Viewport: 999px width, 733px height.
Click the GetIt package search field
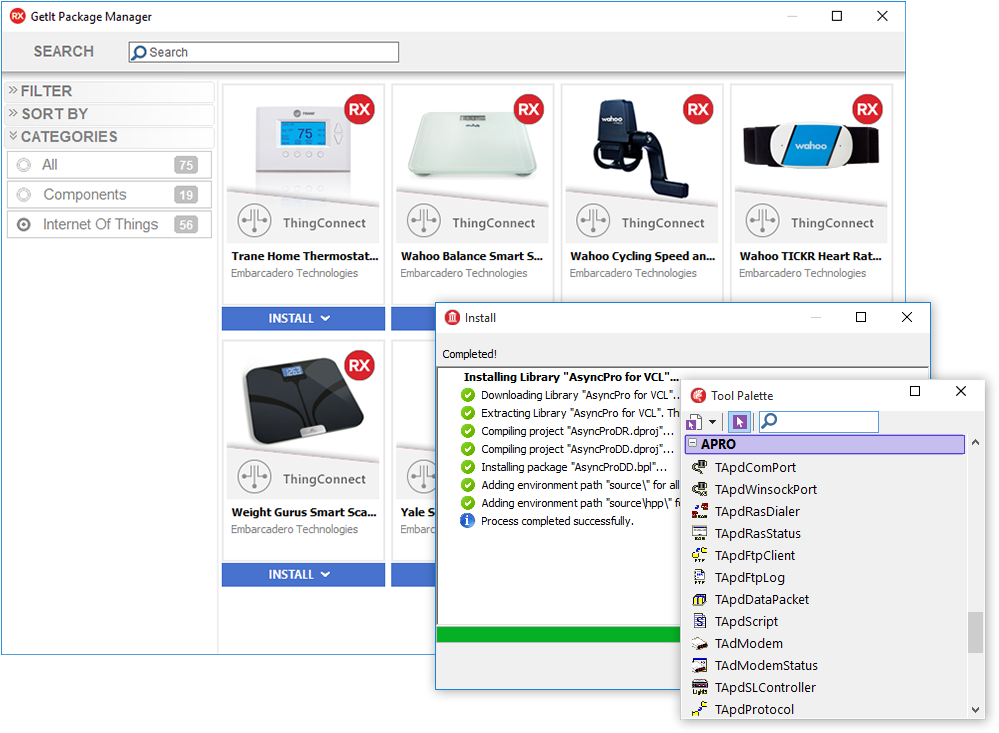[x=264, y=52]
